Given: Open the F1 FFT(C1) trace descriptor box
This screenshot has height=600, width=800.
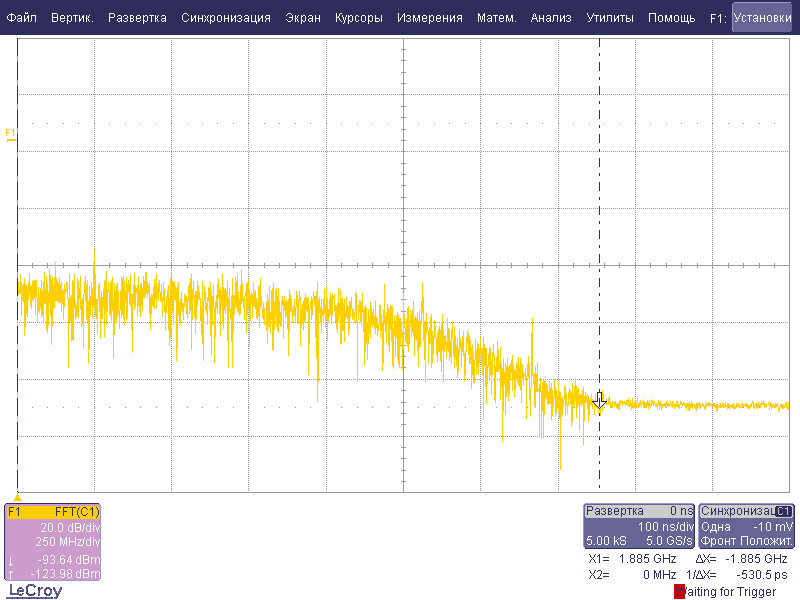Looking at the screenshot, I should click(52, 541).
